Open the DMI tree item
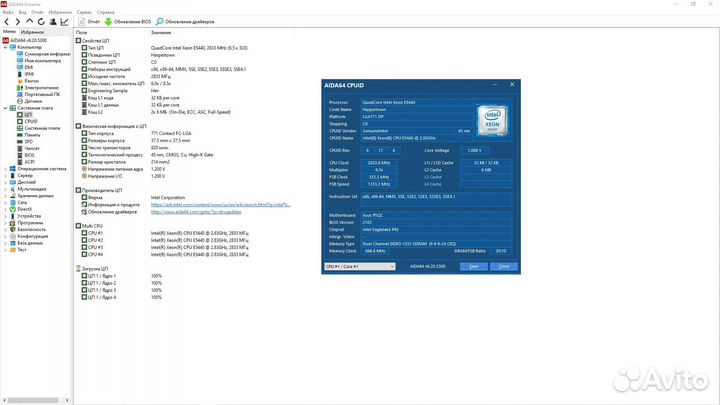Viewport: 720px width, 405px height. click(25, 67)
